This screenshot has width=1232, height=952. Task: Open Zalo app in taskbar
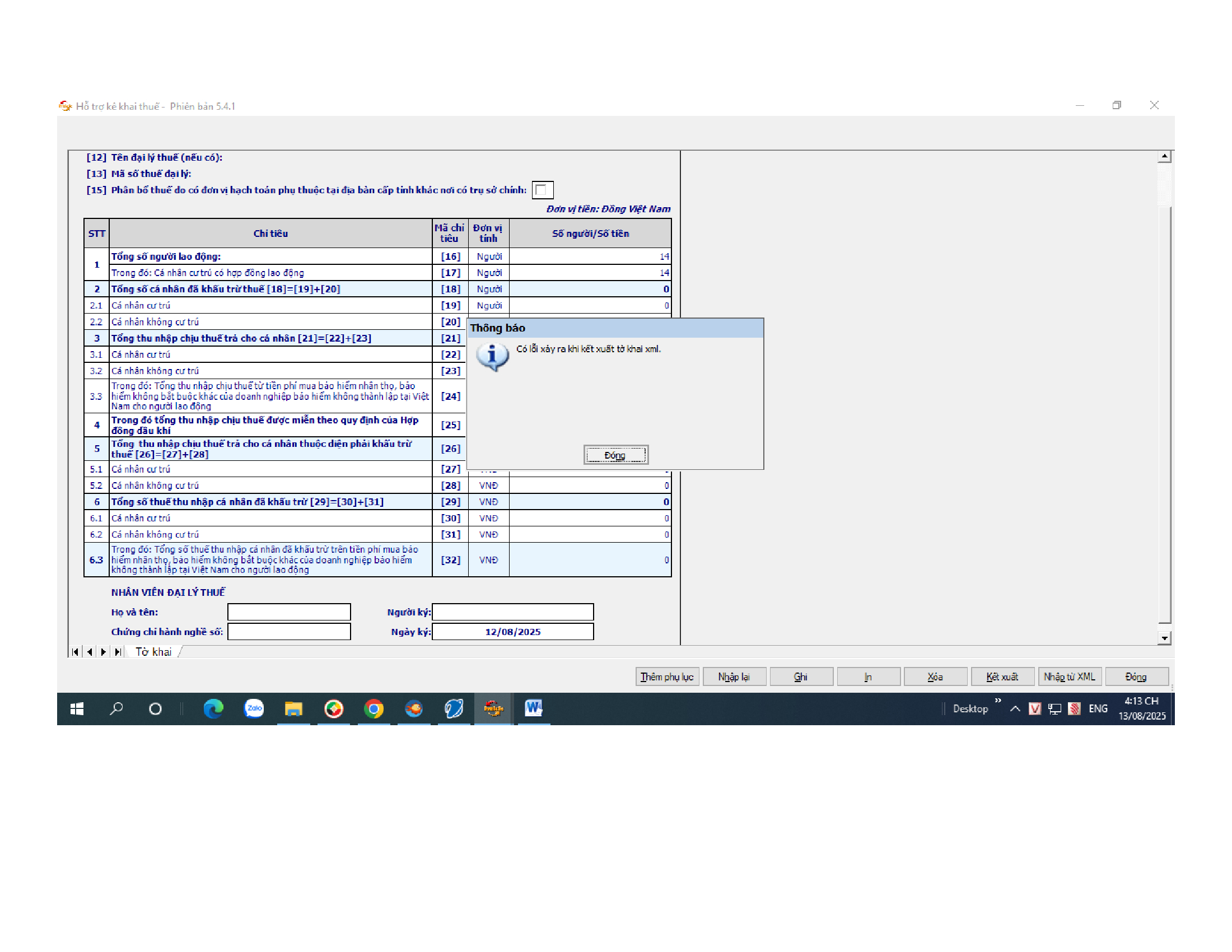tap(254, 708)
